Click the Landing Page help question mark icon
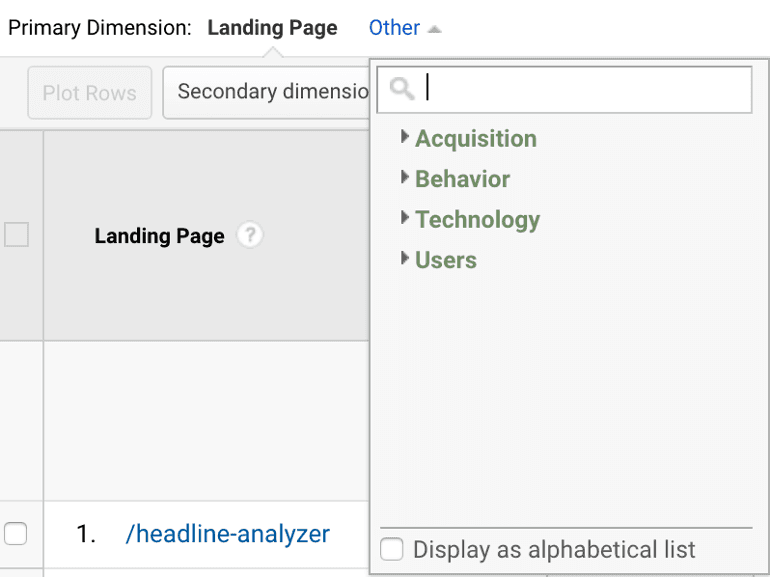The image size is (770, 577). click(x=250, y=236)
